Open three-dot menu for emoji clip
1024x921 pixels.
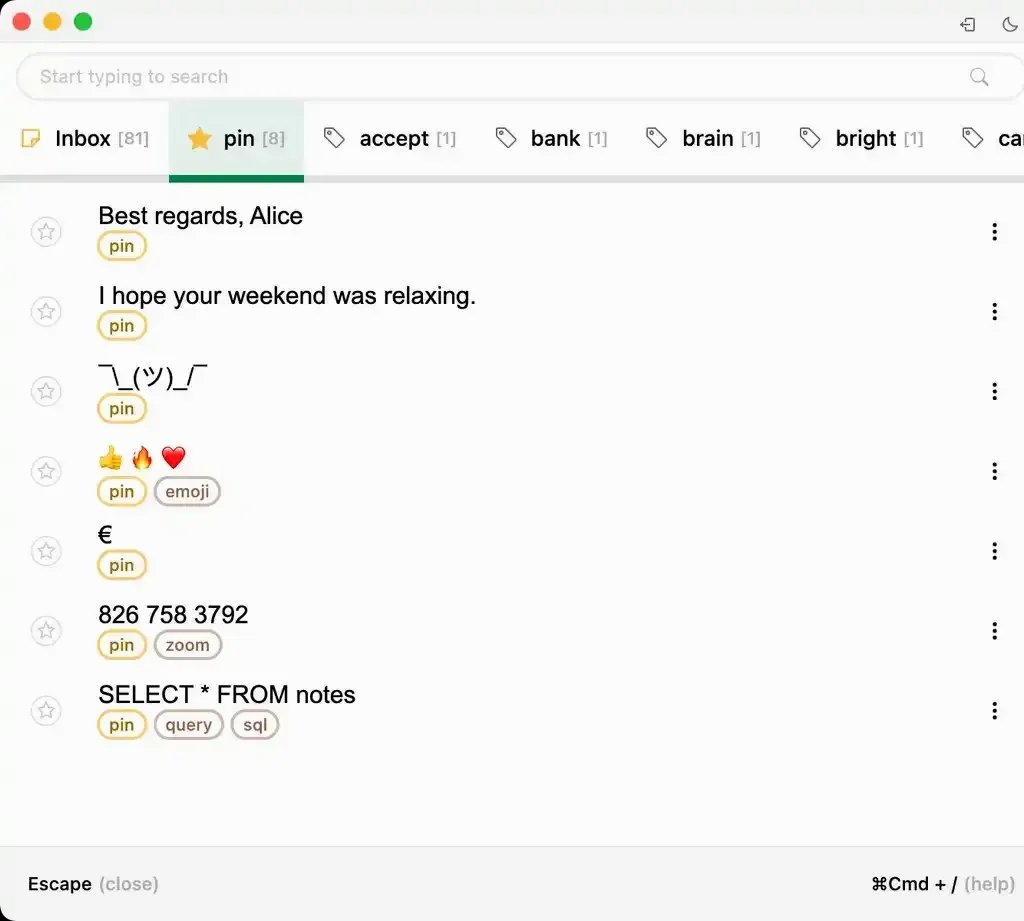[x=994, y=471]
